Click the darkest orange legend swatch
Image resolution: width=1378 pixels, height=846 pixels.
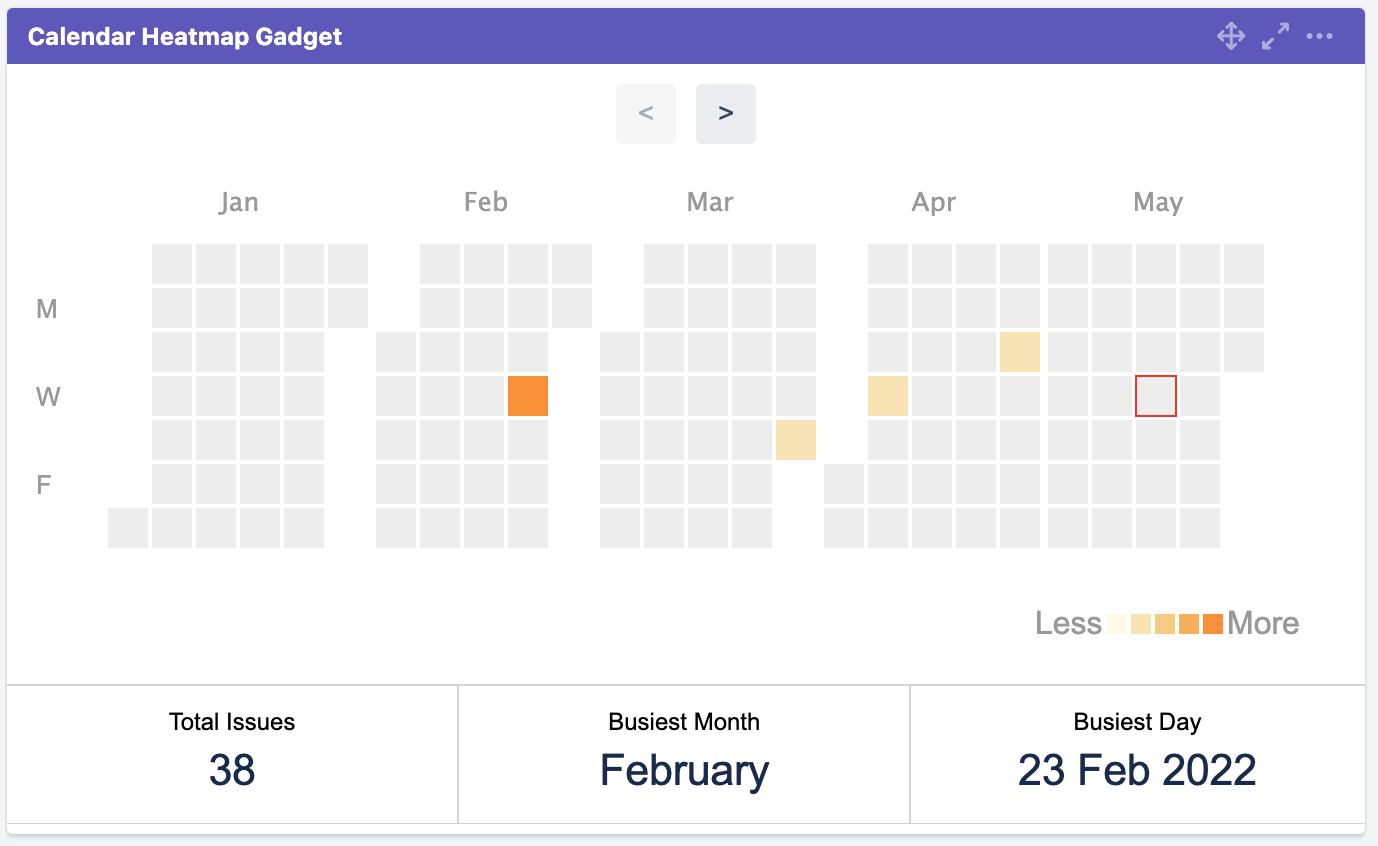[x=1213, y=624]
